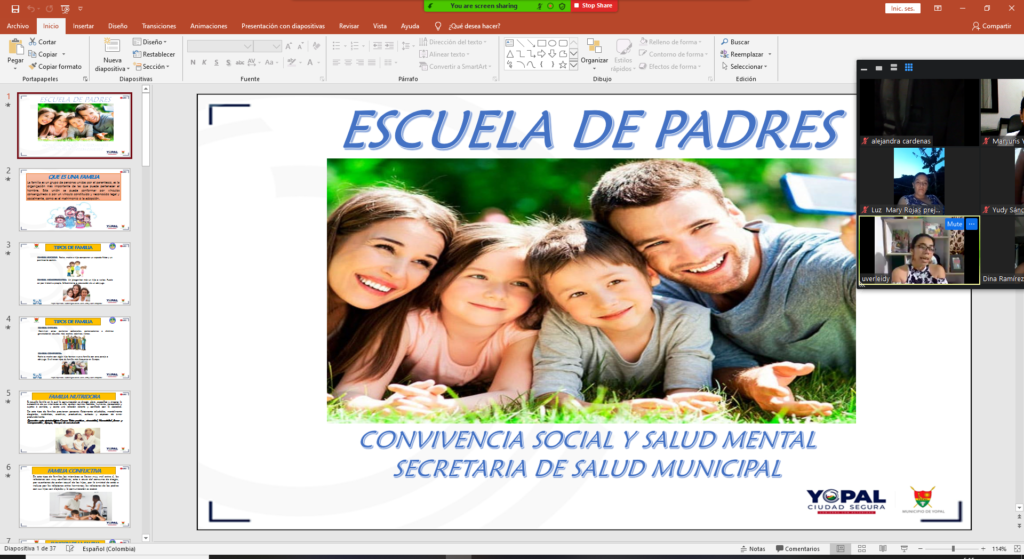Viewport: 1024px width, 559px height.
Task: Click the bullets list icon
Action: click(336, 46)
